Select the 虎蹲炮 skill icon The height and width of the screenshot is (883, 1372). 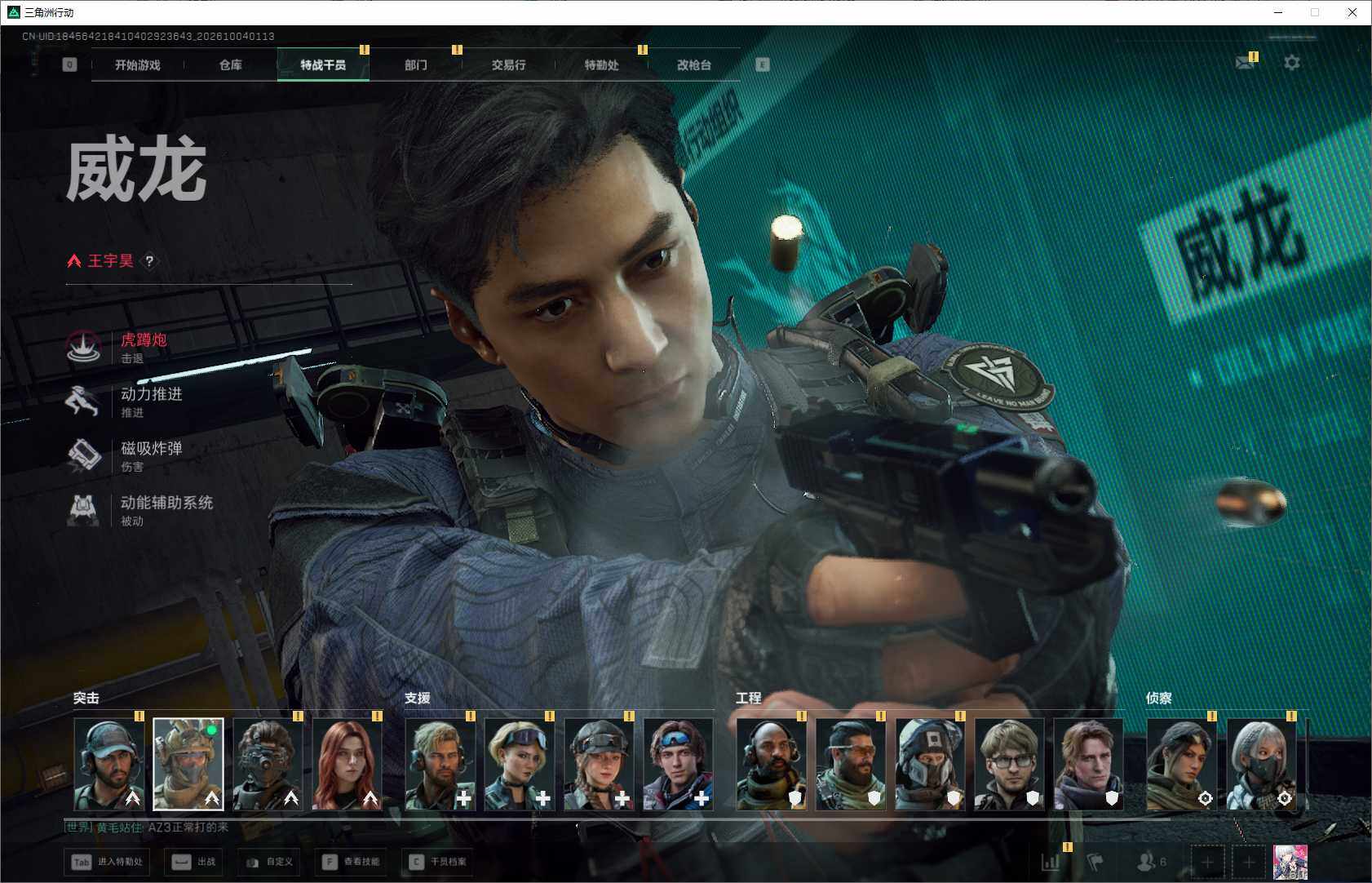83,348
